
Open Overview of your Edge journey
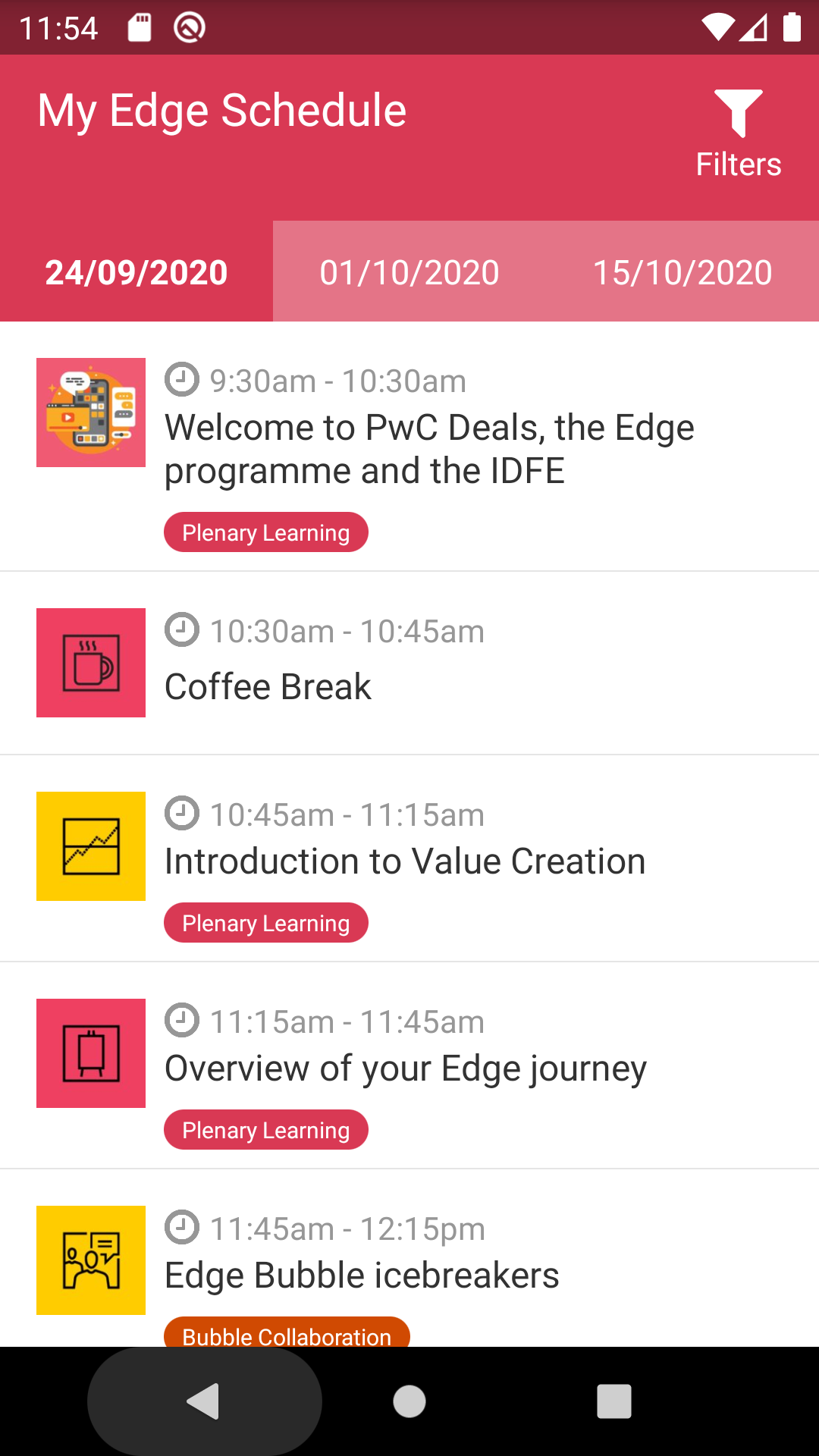409,1065
